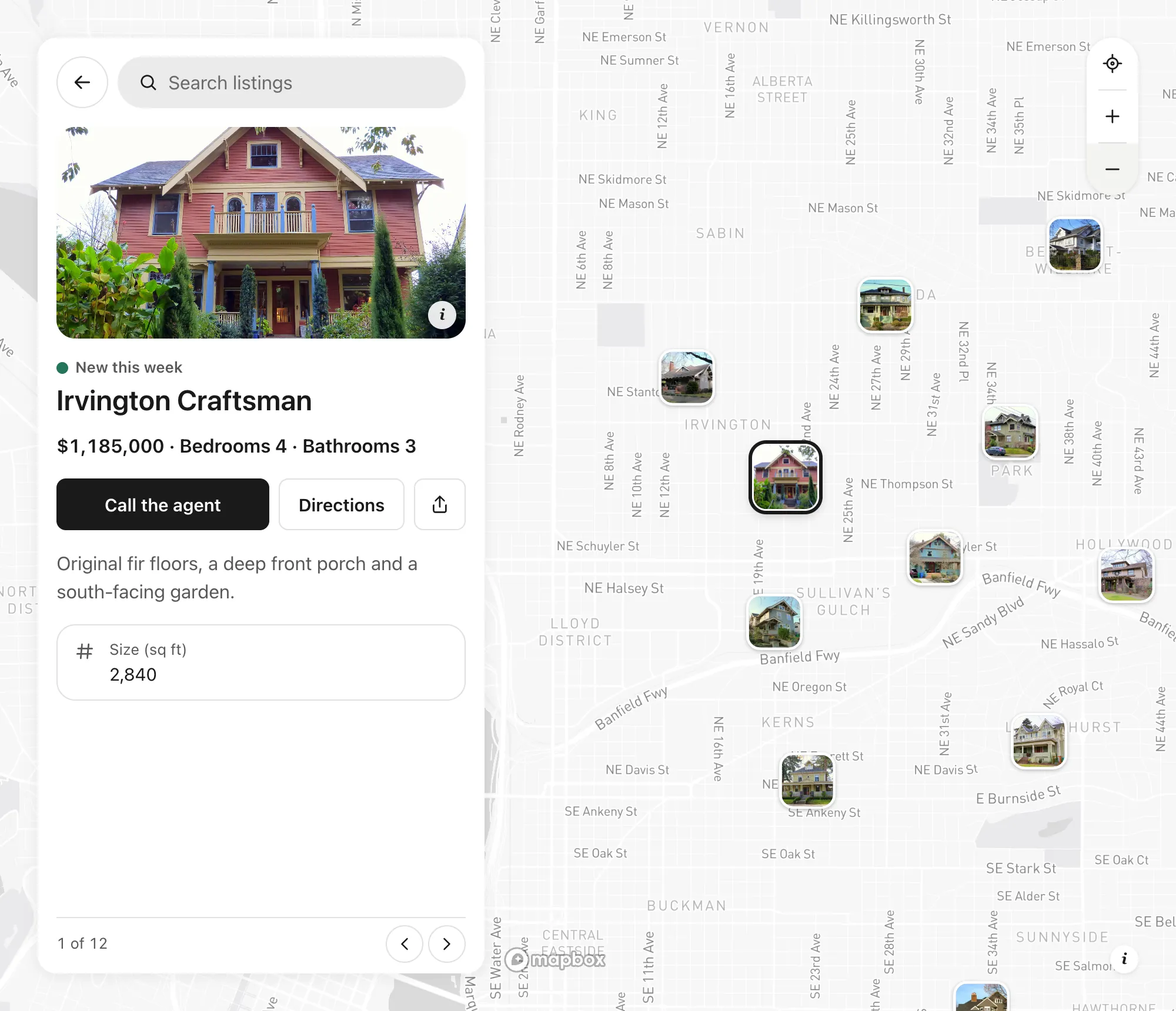Select the house marker by NE 27th Ave
Screen dimensions: 1176x1011
[x=886, y=306]
